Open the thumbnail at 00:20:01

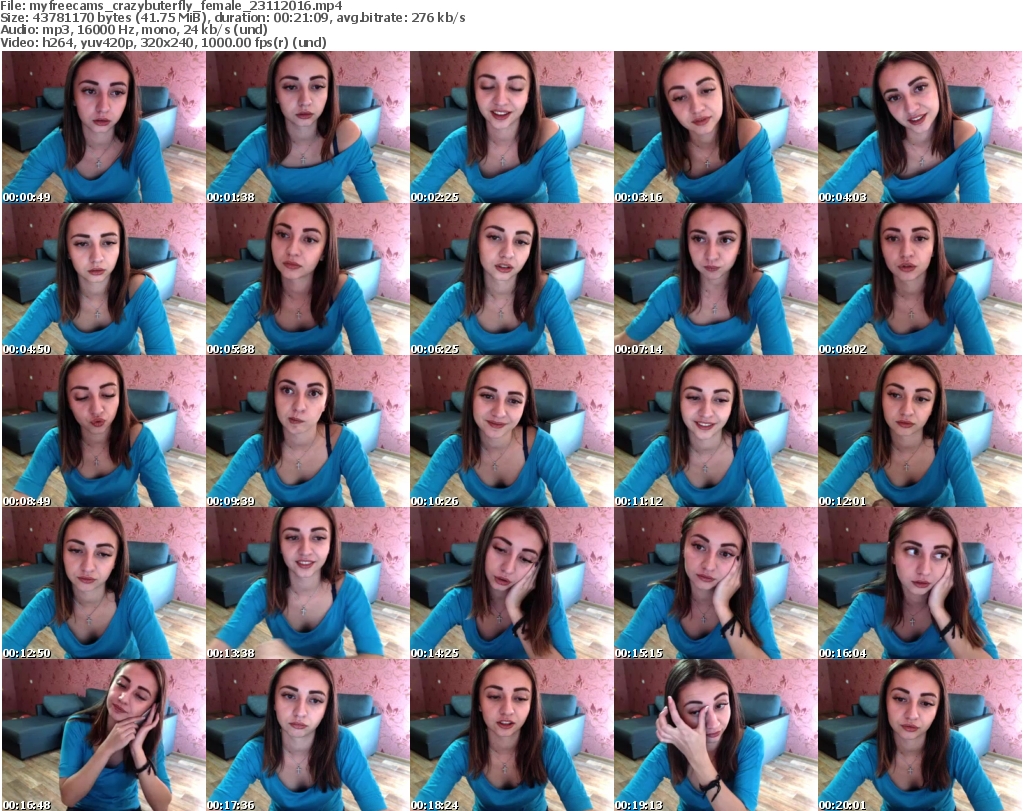pyautogui.click(x=920, y=735)
